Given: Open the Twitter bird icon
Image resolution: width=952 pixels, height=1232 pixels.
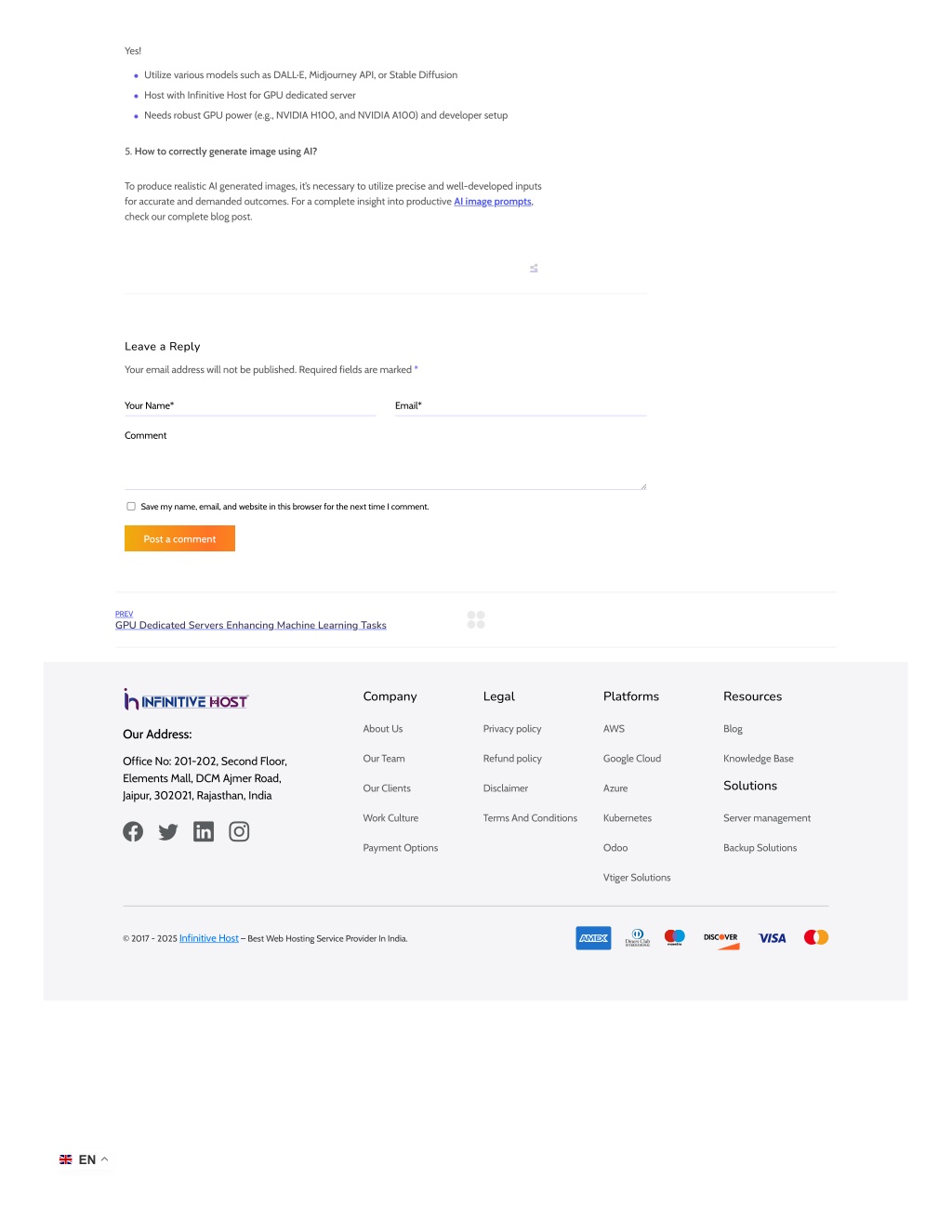Looking at the screenshot, I should coord(168,831).
